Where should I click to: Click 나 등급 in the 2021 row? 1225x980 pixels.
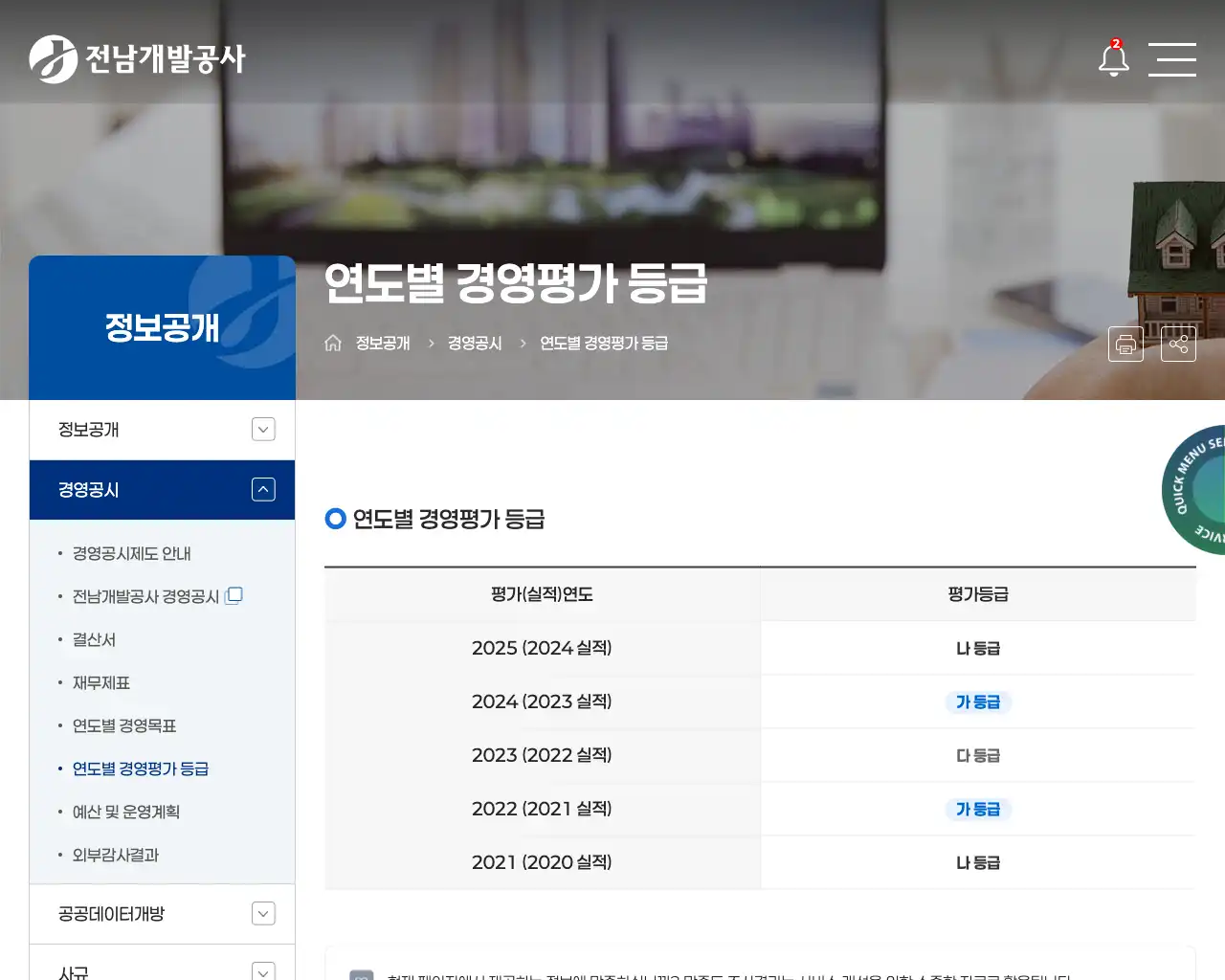point(978,862)
